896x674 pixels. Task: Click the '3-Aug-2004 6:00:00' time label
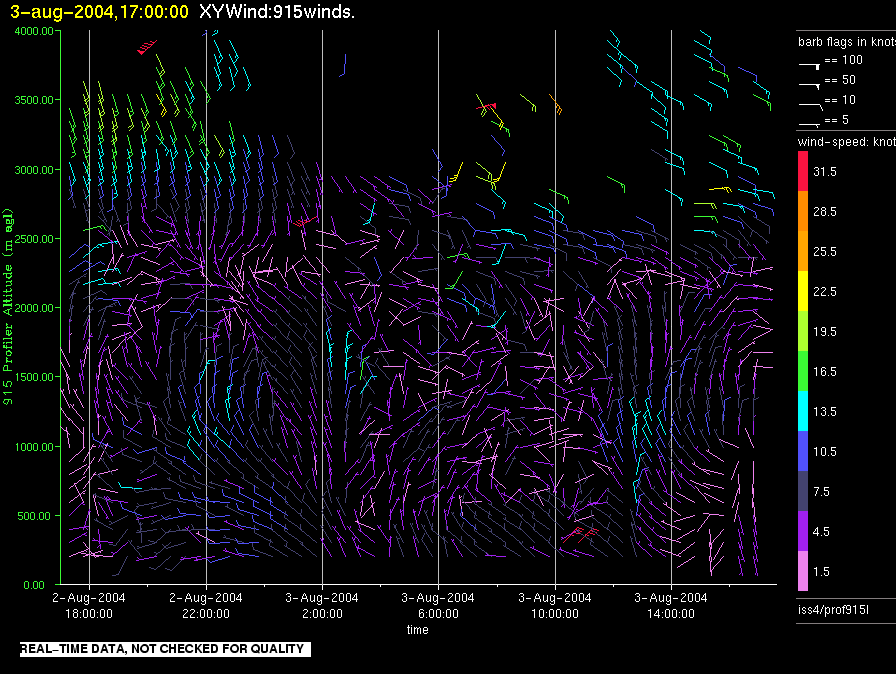coord(438,605)
